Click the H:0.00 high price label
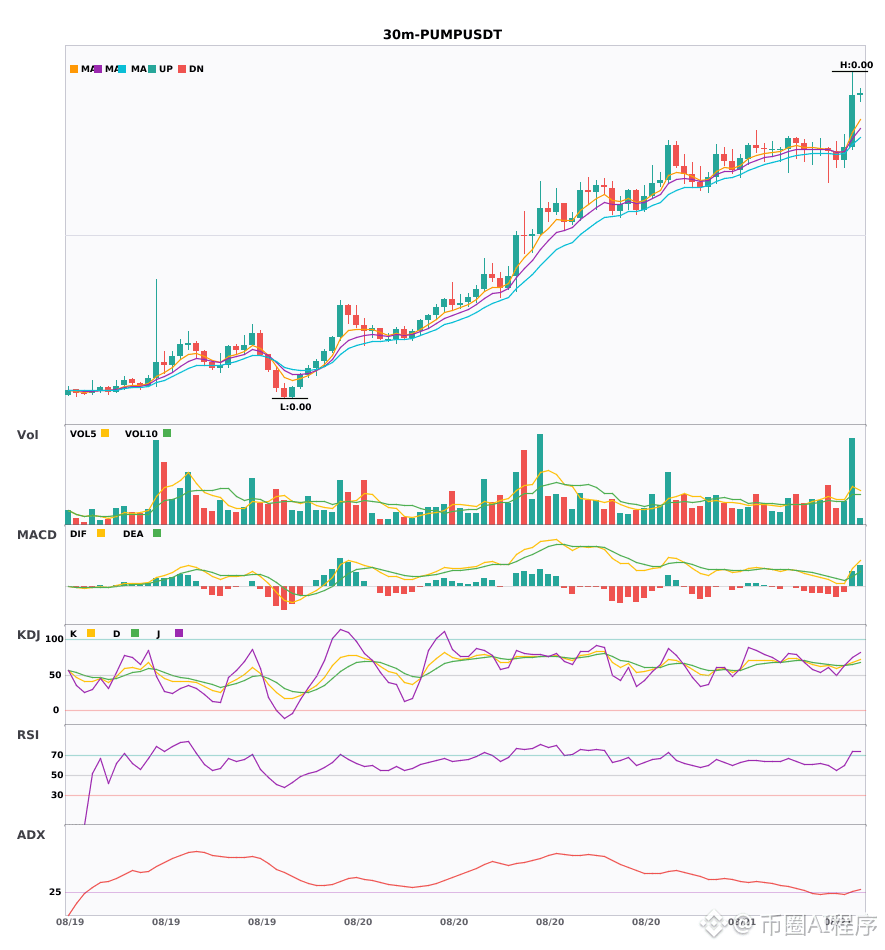 [x=856, y=65]
